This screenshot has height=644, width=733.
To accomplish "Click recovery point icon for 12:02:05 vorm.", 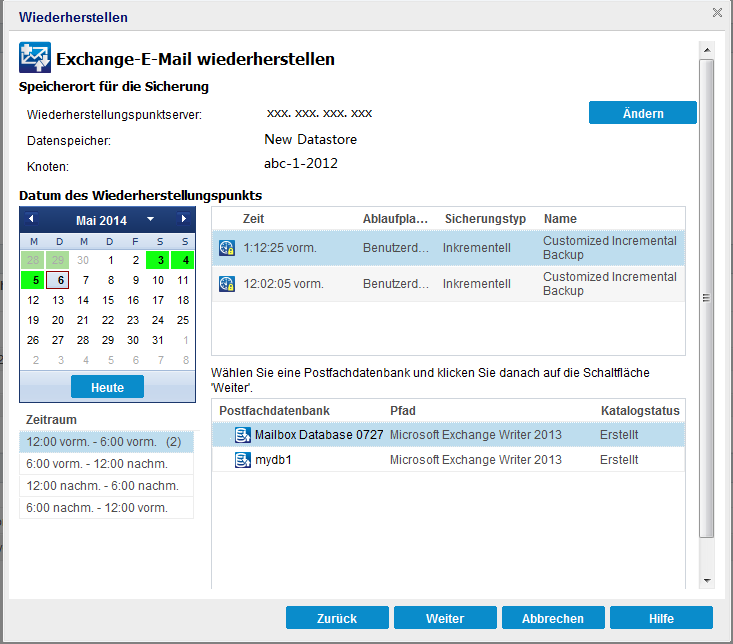I will tap(227, 284).
